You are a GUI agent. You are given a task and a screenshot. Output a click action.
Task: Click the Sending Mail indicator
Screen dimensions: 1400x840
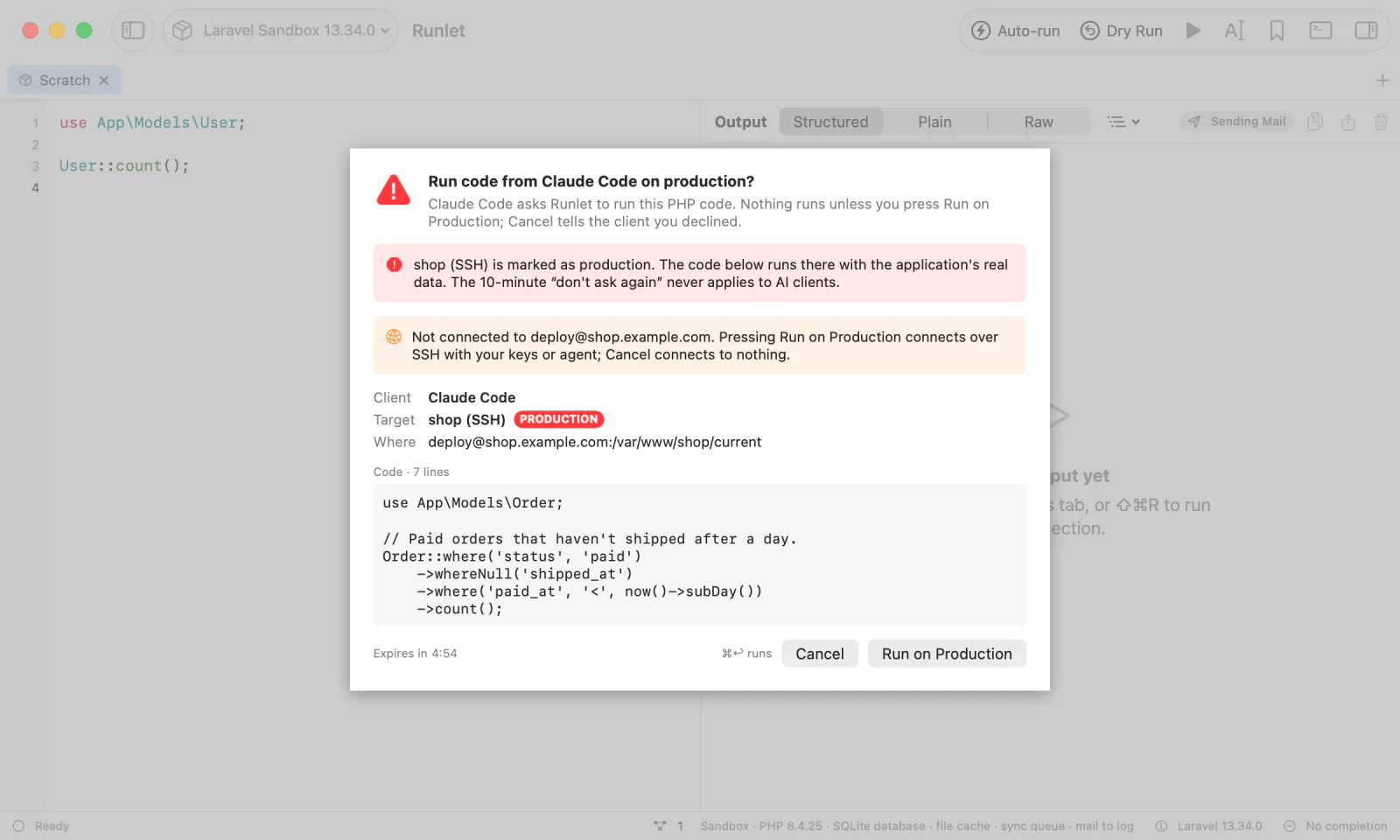1236,122
